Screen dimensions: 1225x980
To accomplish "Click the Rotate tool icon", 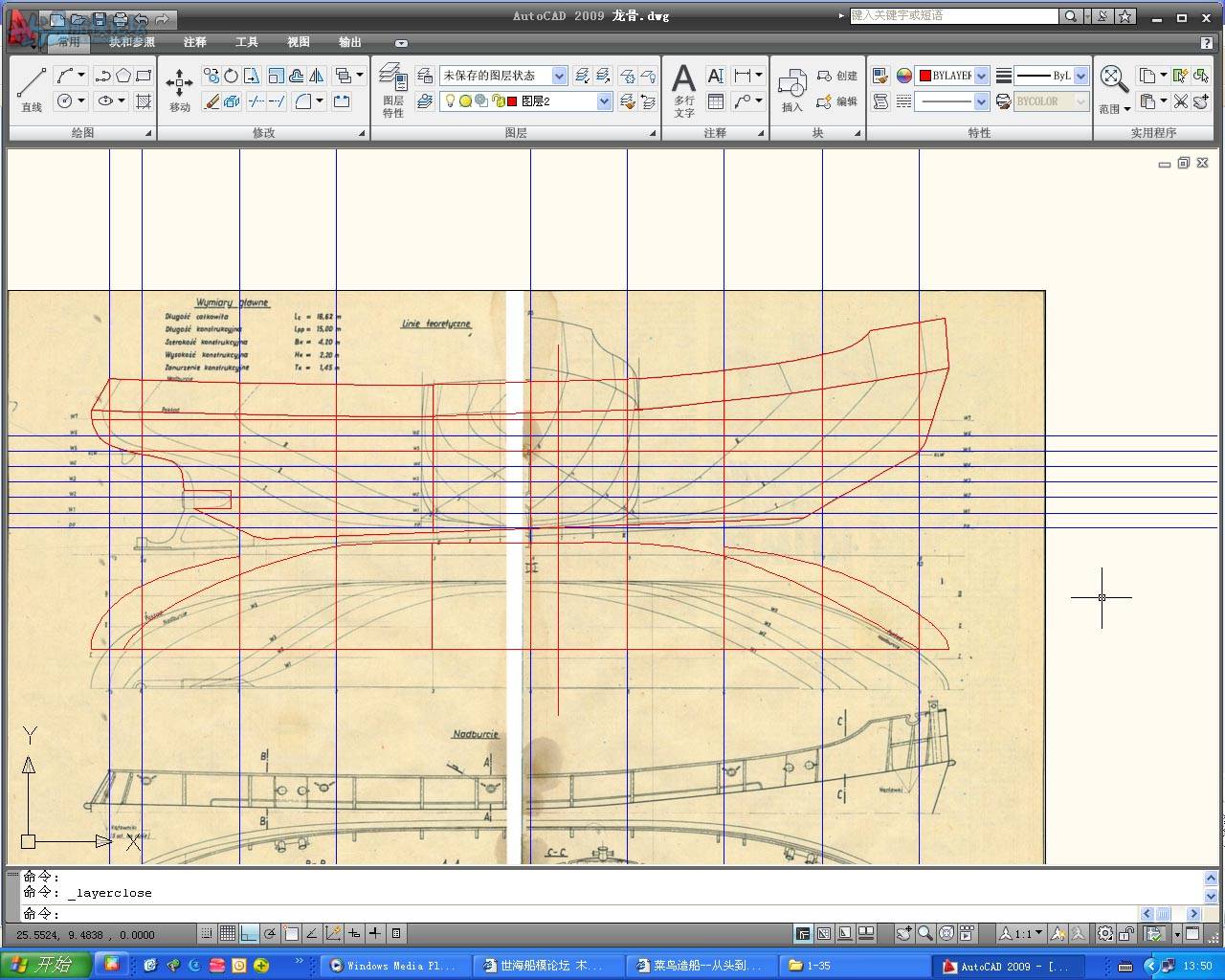I will point(231,76).
